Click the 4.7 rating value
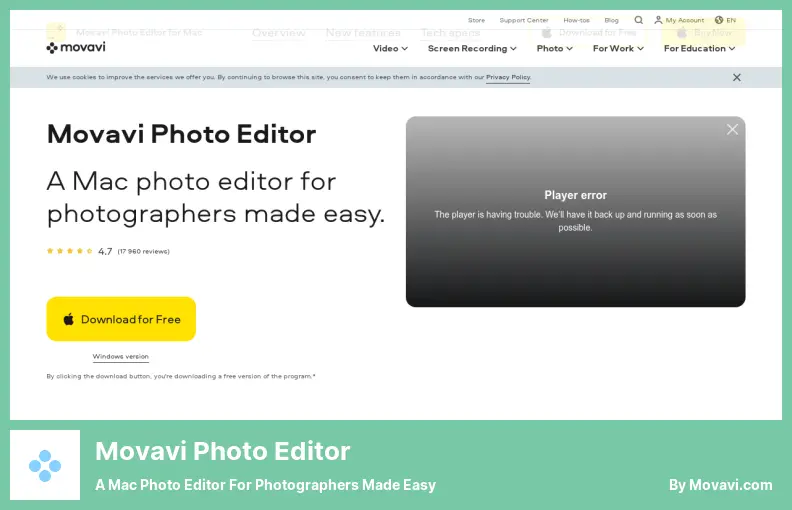This screenshot has width=792, height=510. (105, 251)
